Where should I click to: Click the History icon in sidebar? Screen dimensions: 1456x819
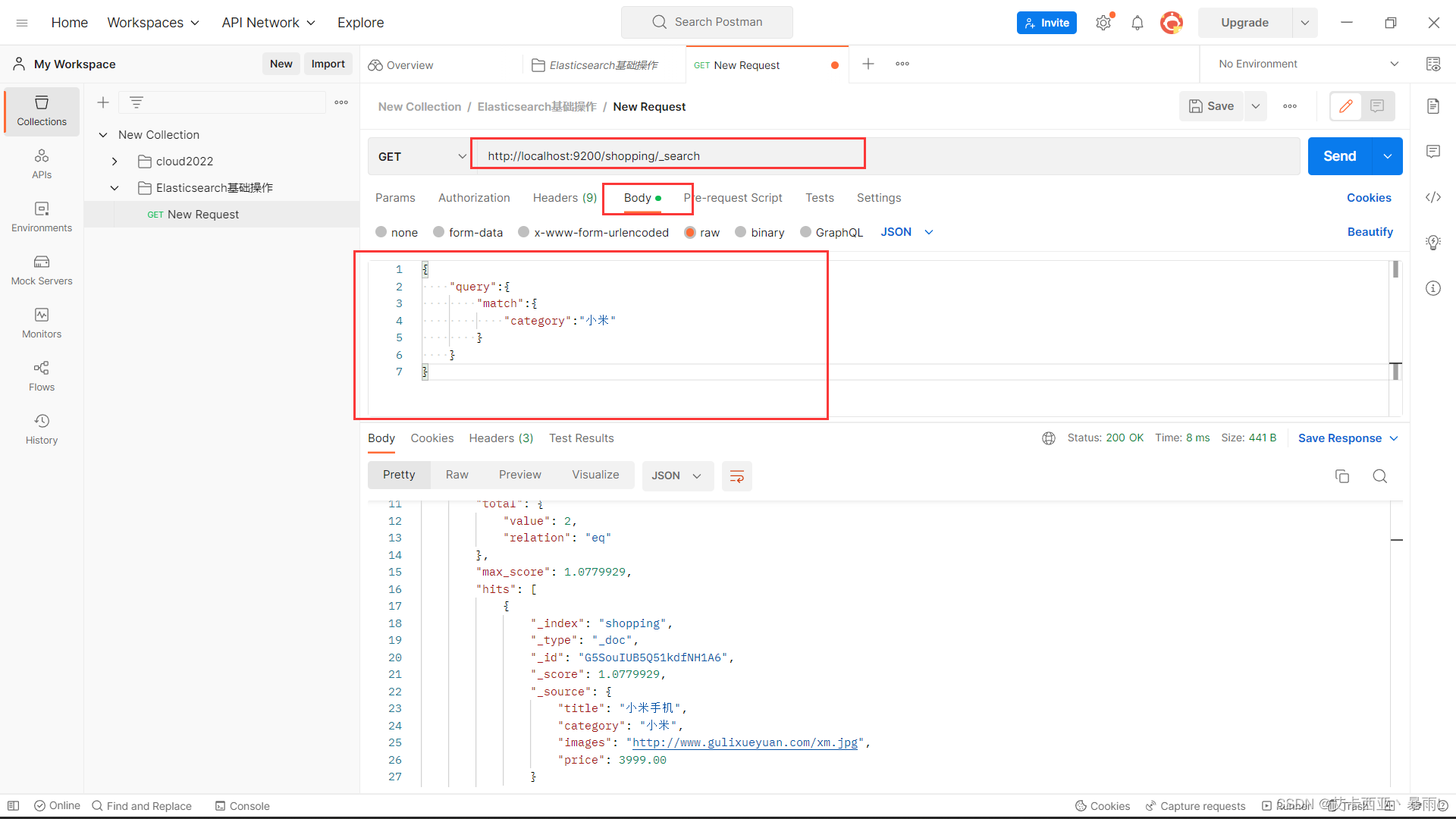[40, 420]
